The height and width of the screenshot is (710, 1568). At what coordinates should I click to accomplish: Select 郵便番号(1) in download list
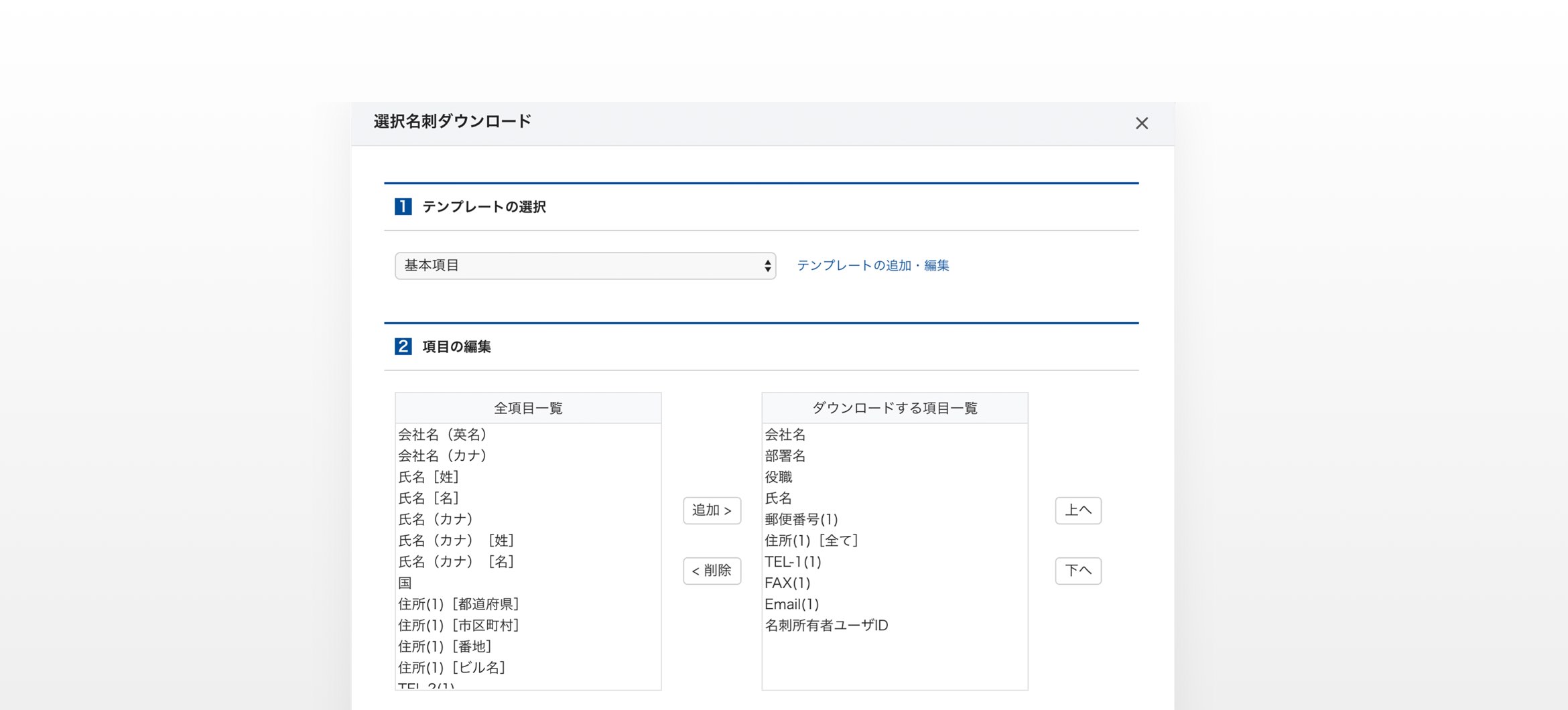click(x=895, y=520)
